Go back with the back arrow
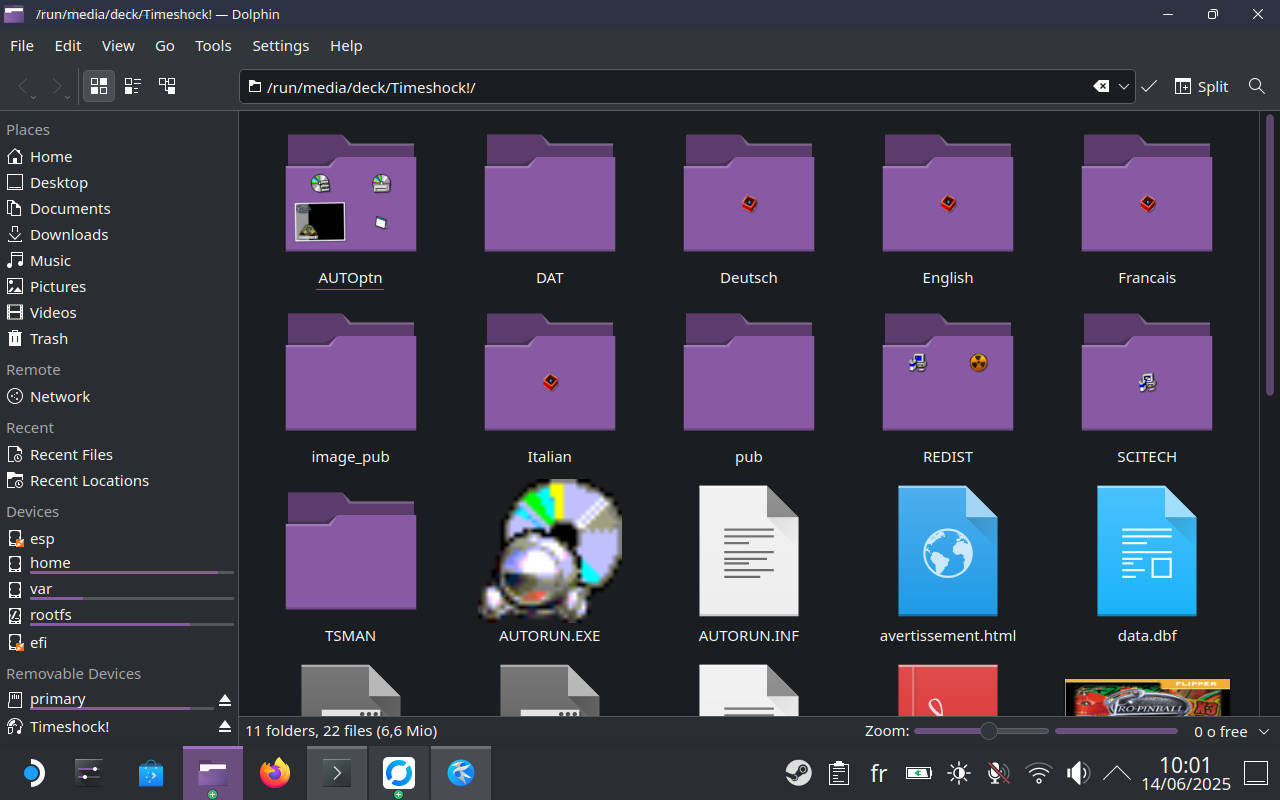The width and height of the screenshot is (1280, 800). pyautogui.click(x=25, y=87)
